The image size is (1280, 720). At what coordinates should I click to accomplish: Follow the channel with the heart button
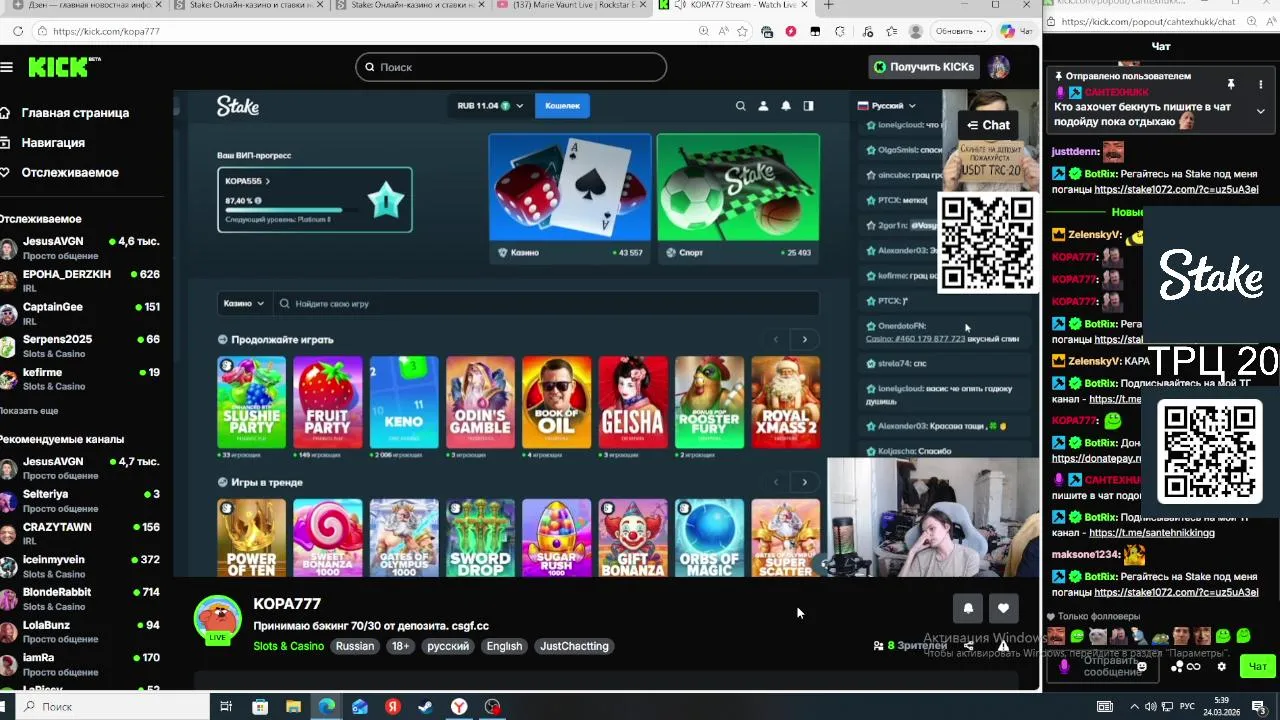pos(1003,608)
